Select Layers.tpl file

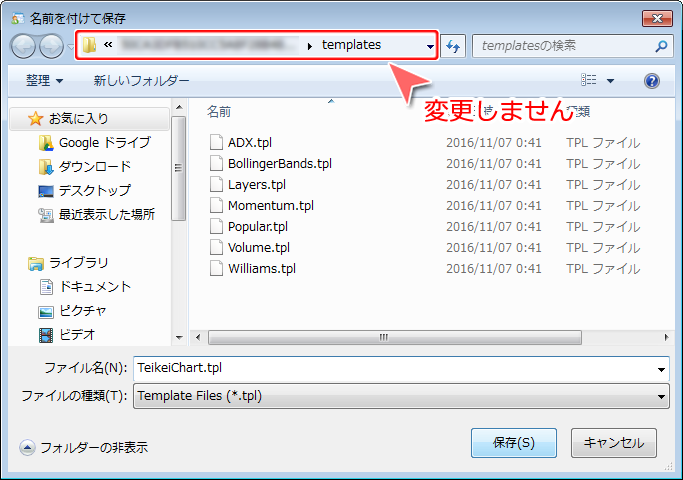(257, 185)
